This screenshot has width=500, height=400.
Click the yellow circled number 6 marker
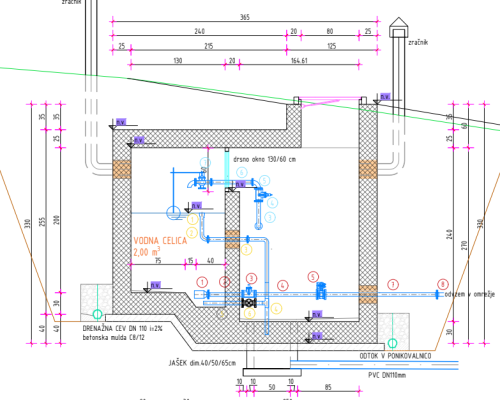[x=249, y=313]
